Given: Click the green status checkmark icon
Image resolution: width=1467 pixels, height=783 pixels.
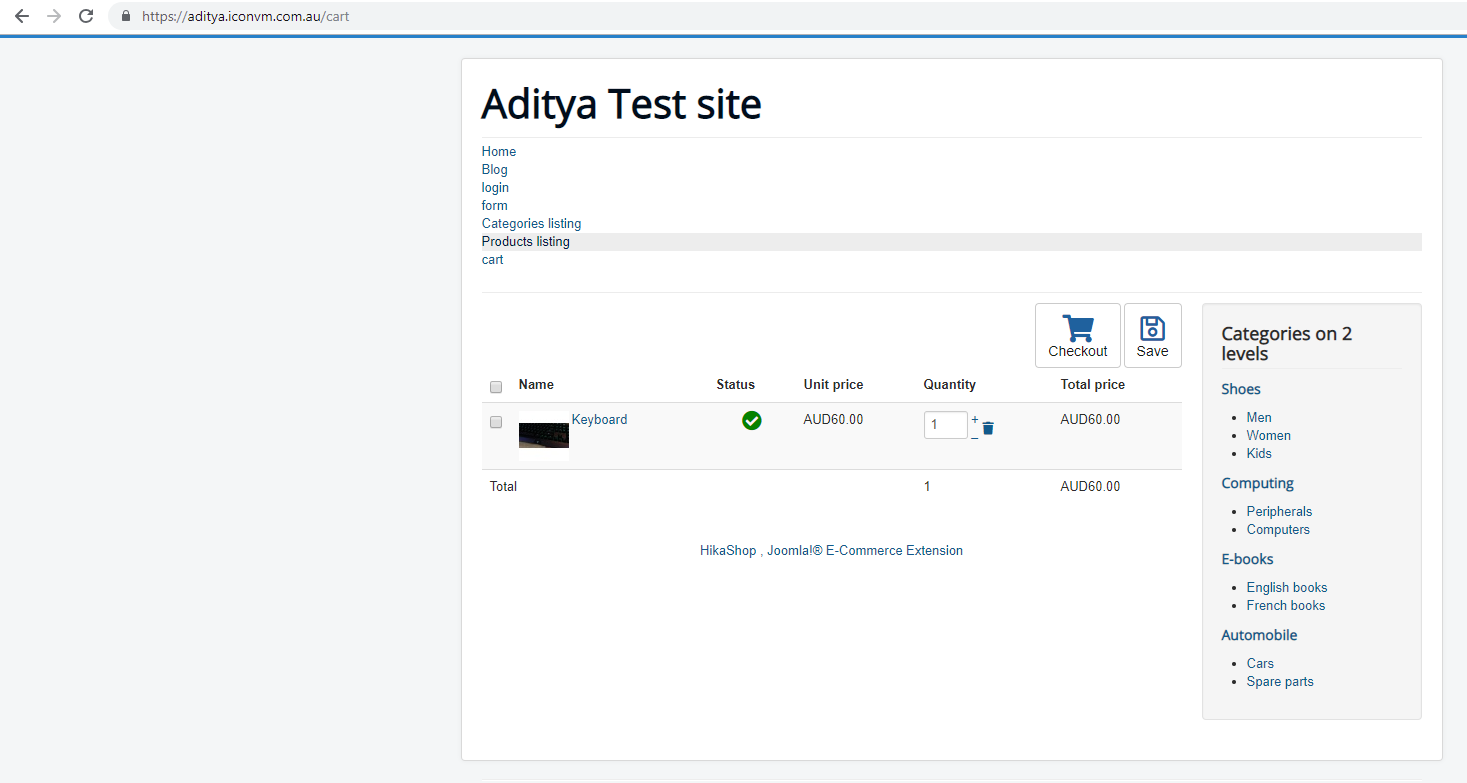Looking at the screenshot, I should (x=752, y=421).
